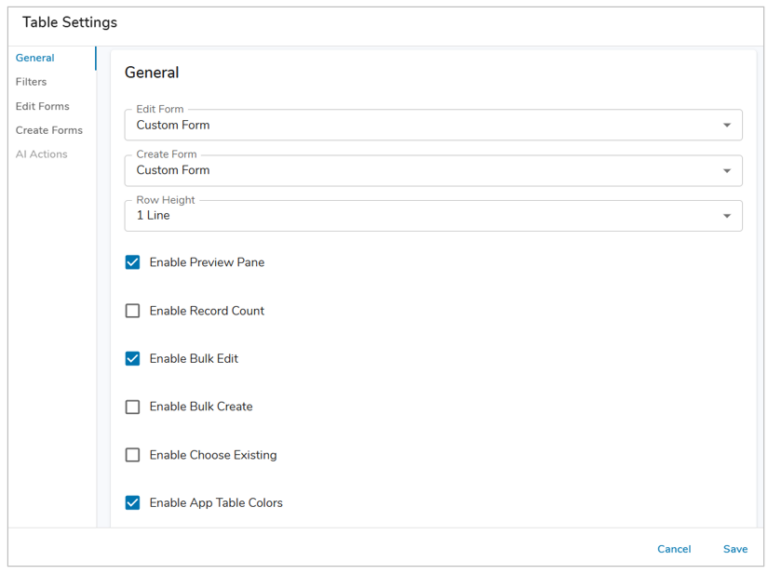Viewport: 768px width, 574px height.
Task: Check Enable Bulk Create checkbox
Action: (x=132, y=407)
